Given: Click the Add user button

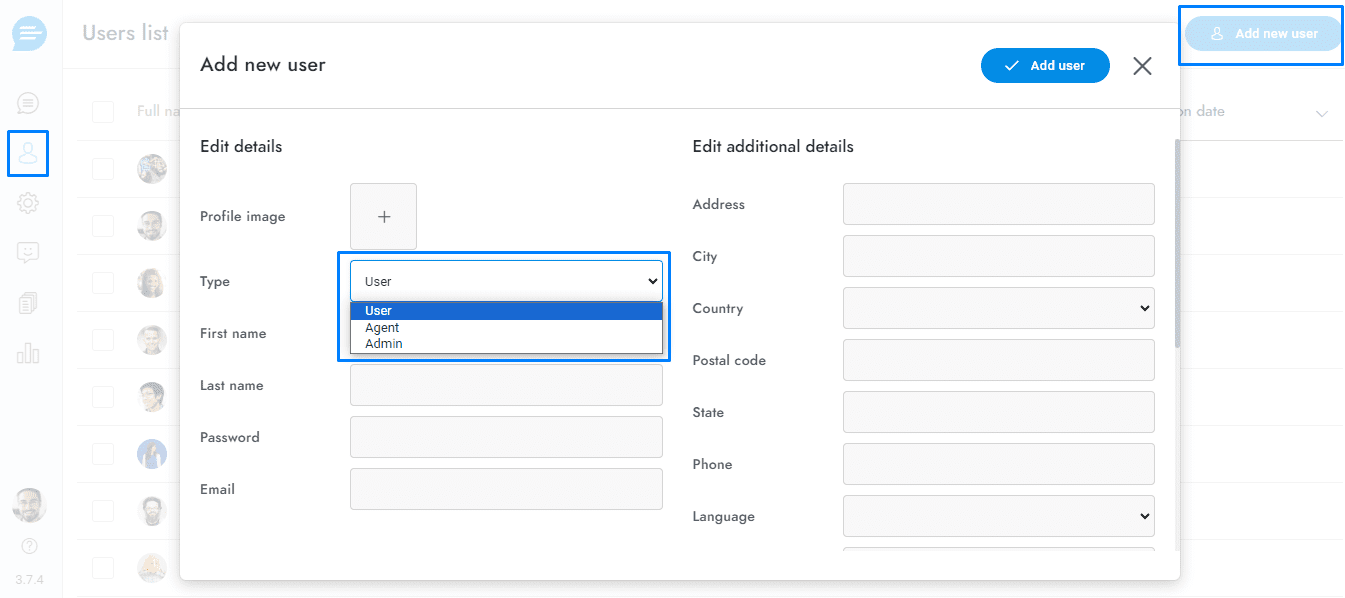Looking at the screenshot, I should (1045, 65).
